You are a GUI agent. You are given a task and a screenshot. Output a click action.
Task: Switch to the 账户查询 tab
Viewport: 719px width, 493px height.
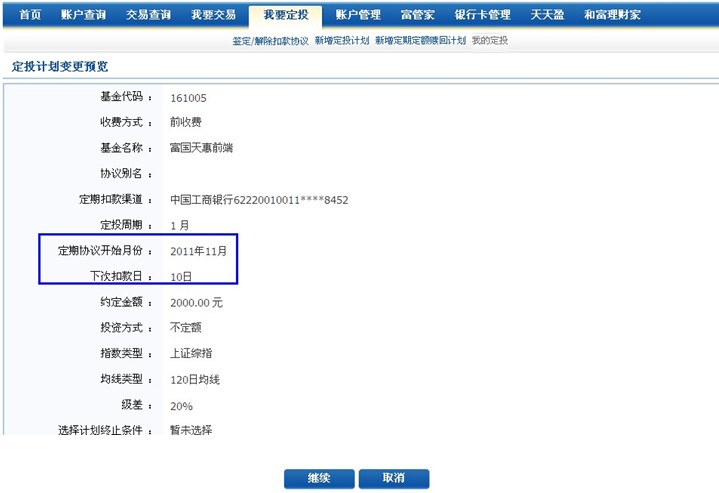[84, 15]
